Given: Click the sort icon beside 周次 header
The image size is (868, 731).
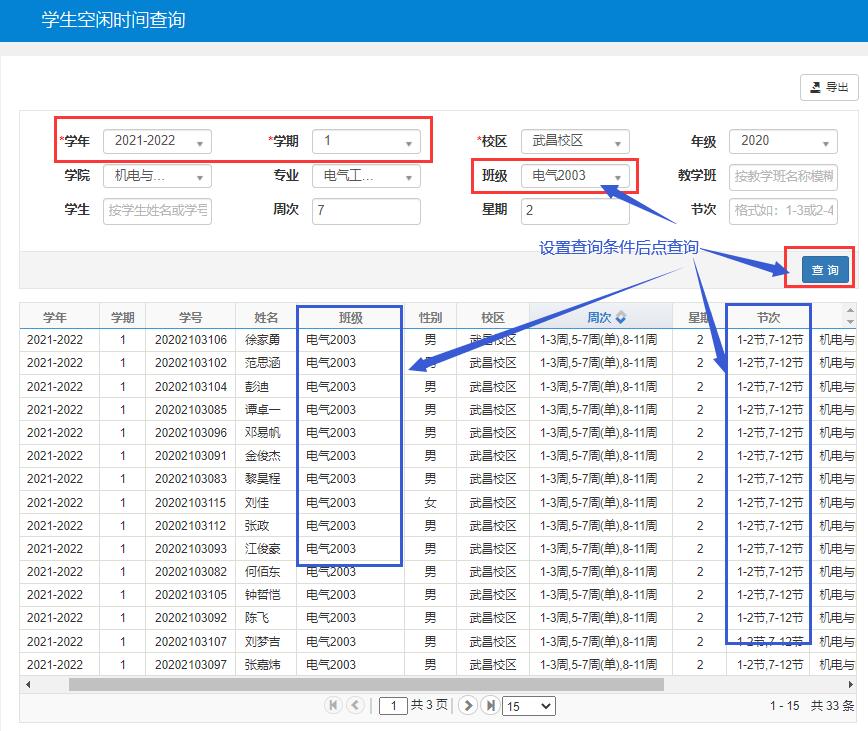Looking at the screenshot, I should click(621, 318).
